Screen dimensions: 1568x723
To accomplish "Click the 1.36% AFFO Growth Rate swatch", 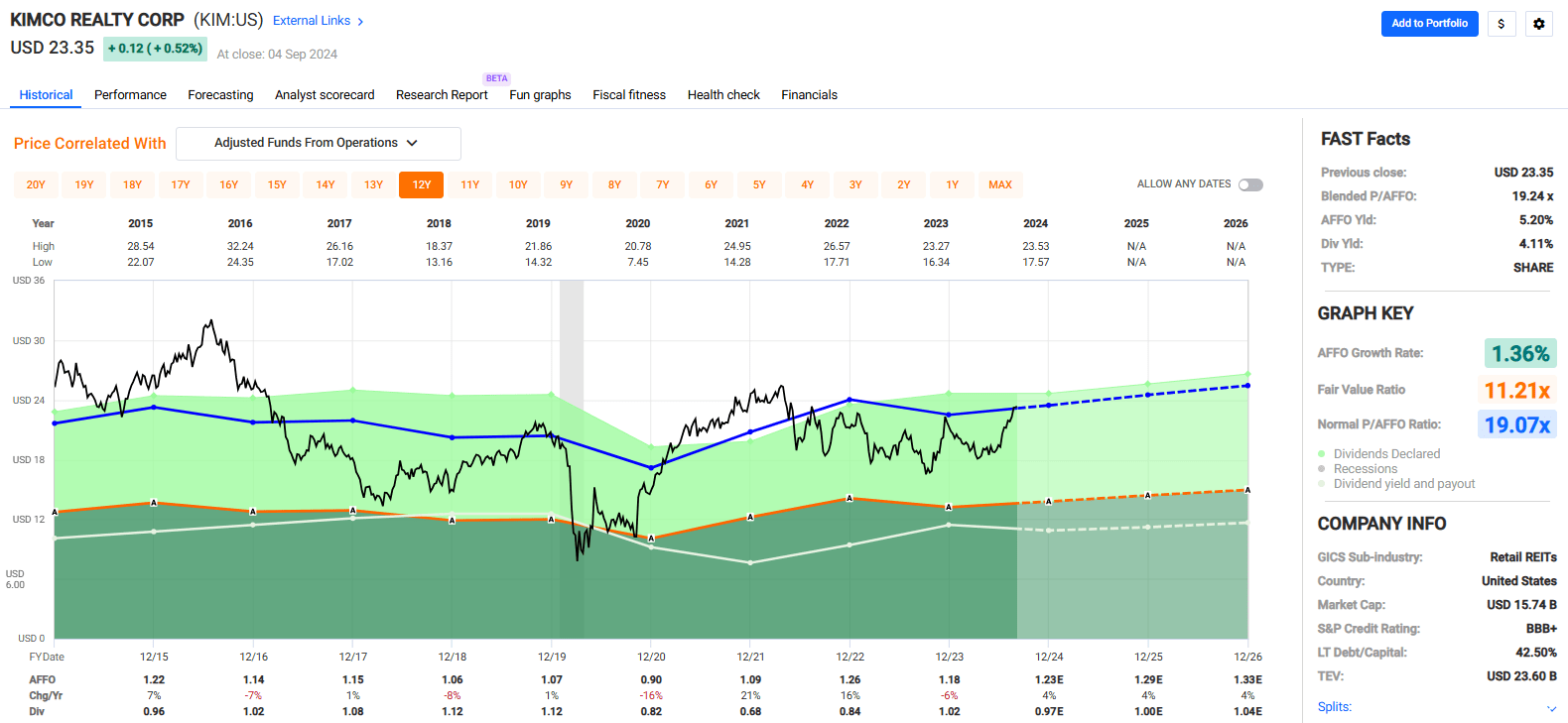I will click(x=1520, y=353).
